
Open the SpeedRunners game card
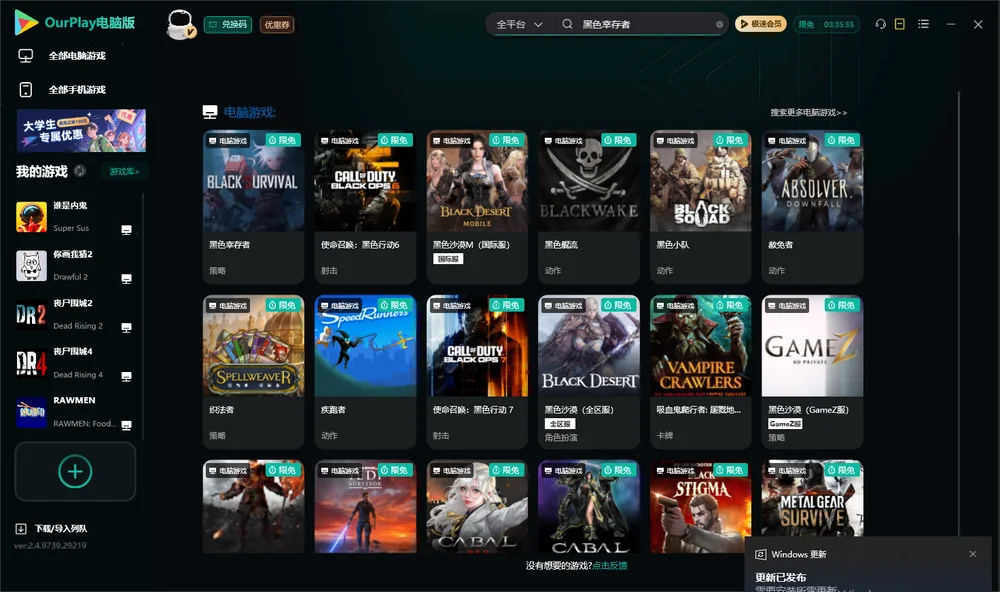(365, 372)
